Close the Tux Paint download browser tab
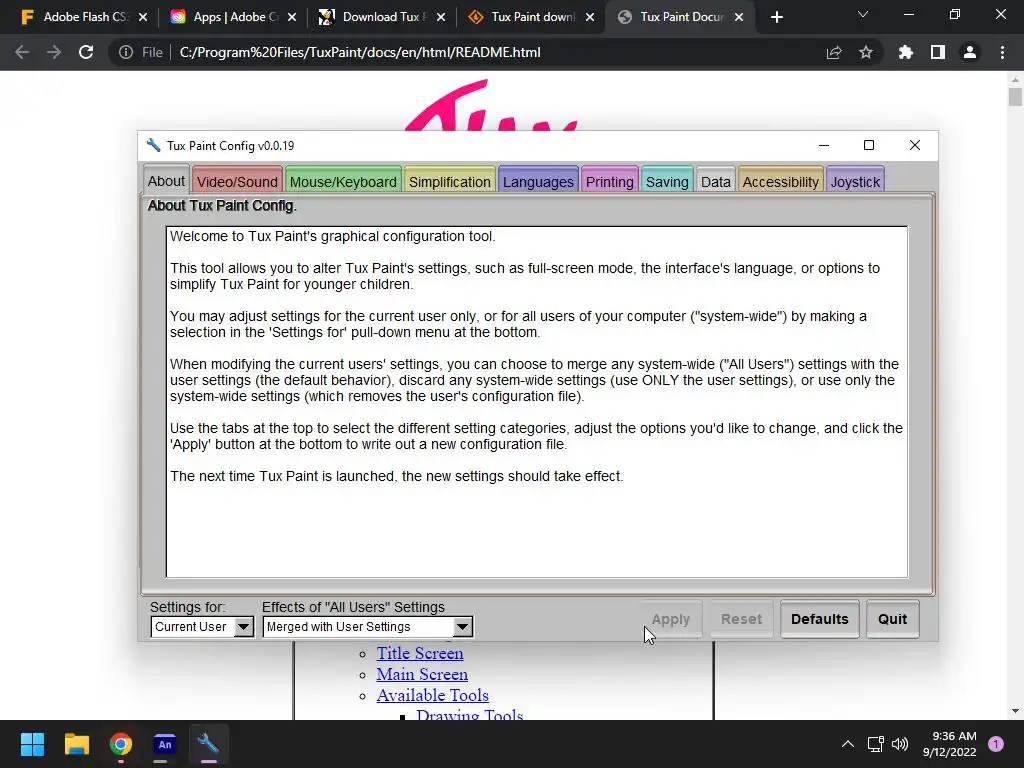The width and height of the screenshot is (1024, 768). tap(590, 17)
